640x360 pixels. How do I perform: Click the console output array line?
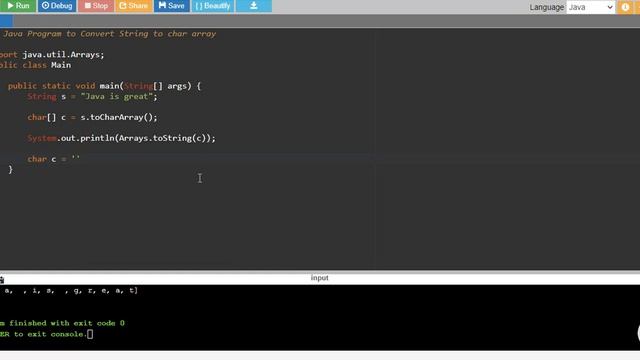[70, 291]
